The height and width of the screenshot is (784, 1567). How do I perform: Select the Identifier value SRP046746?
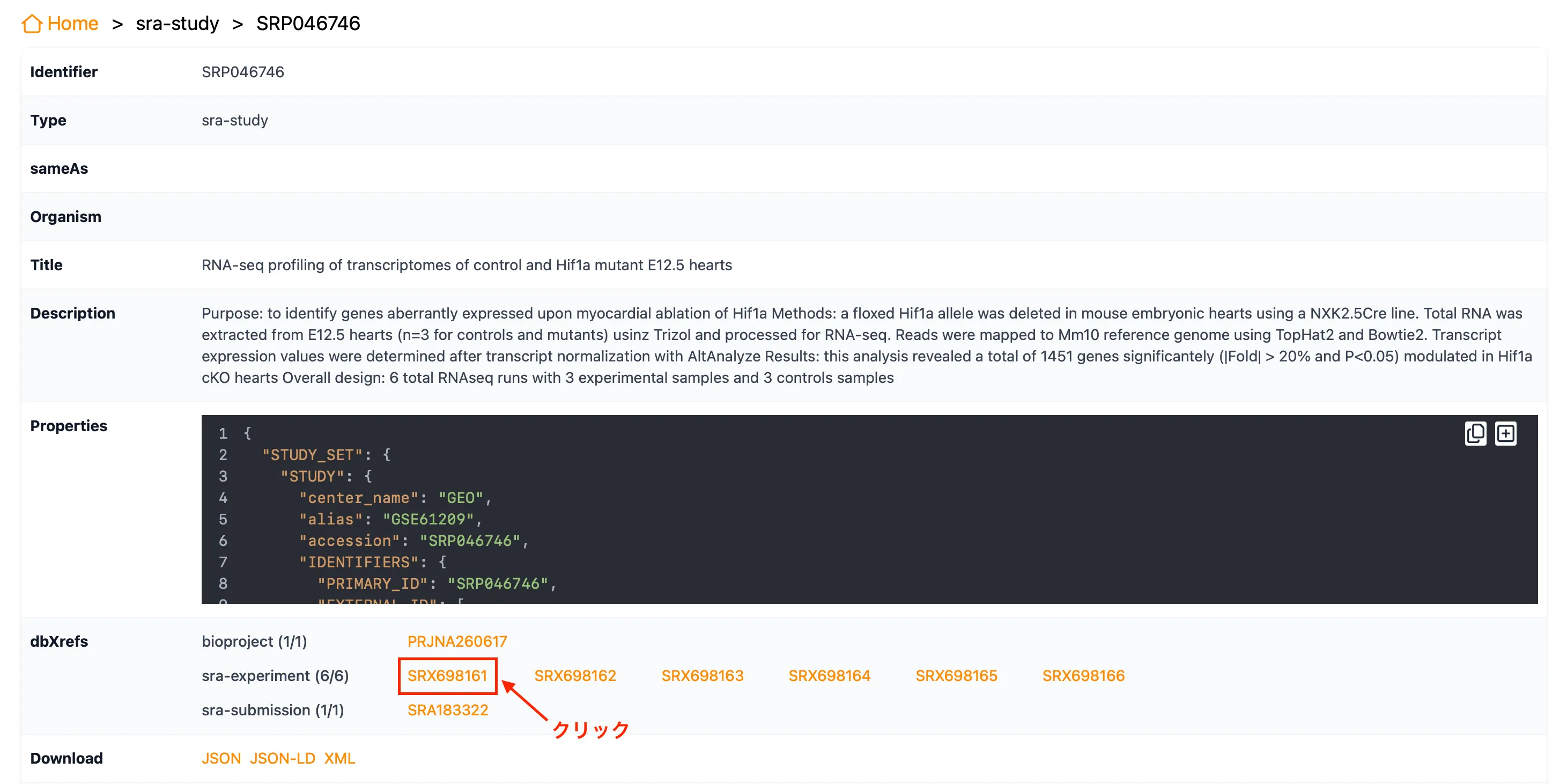(x=243, y=72)
